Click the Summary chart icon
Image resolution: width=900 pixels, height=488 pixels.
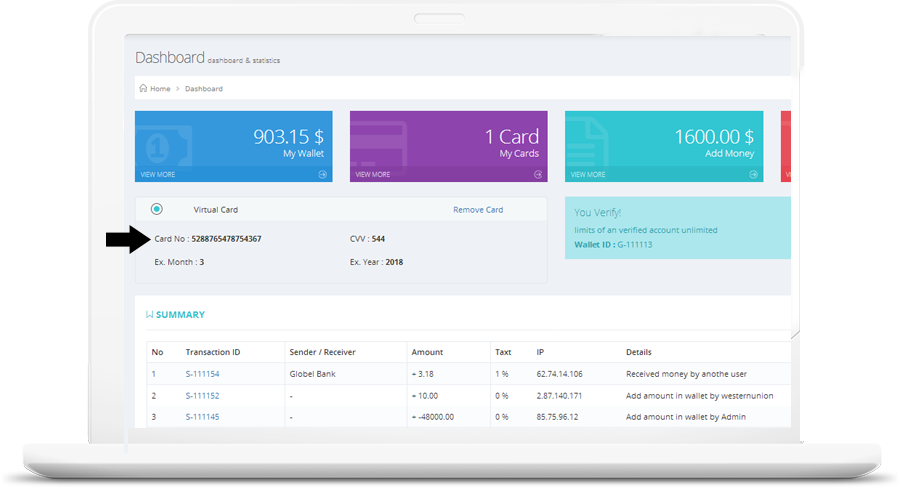[x=149, y=315]
